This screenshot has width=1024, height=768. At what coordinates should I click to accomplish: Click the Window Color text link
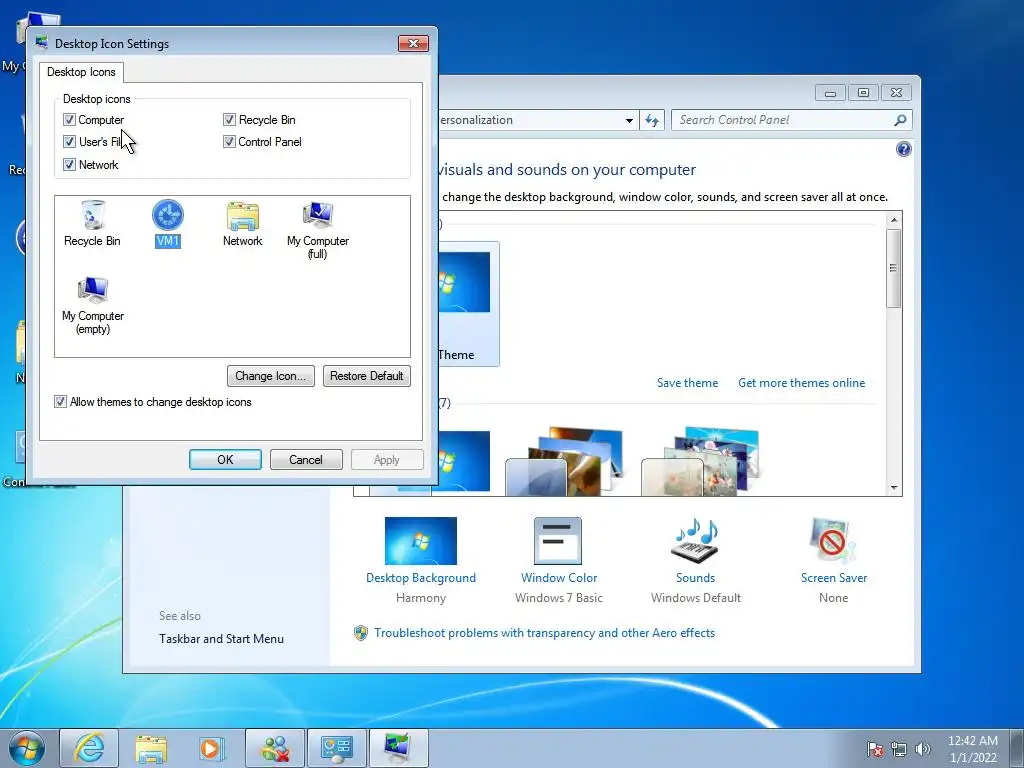(x=559, y=578)
